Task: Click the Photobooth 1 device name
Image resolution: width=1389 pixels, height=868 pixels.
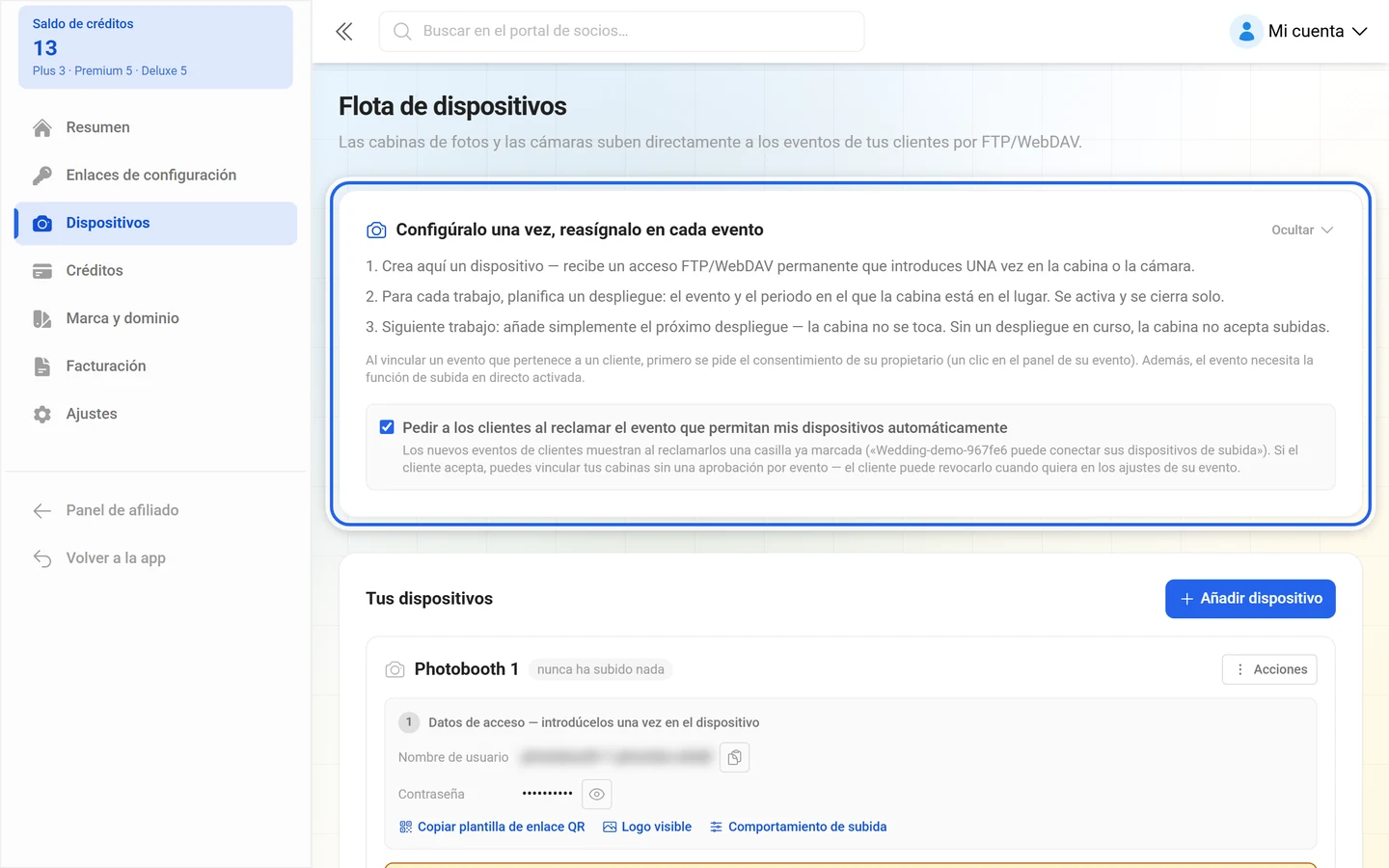Action: click(x=467, y=669)
